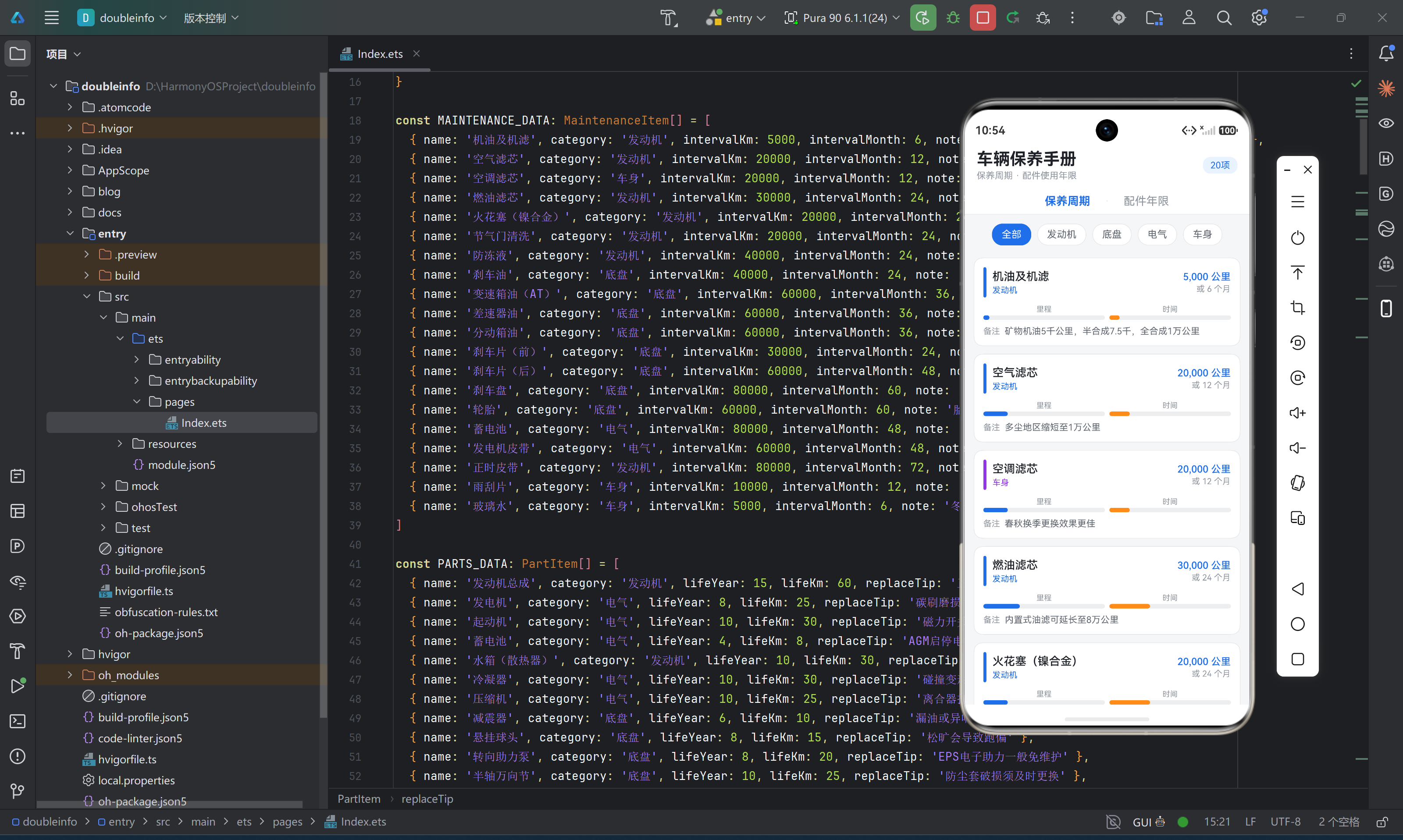Switch to 保养周期 tab in emulator

[x=1067, y=201]
